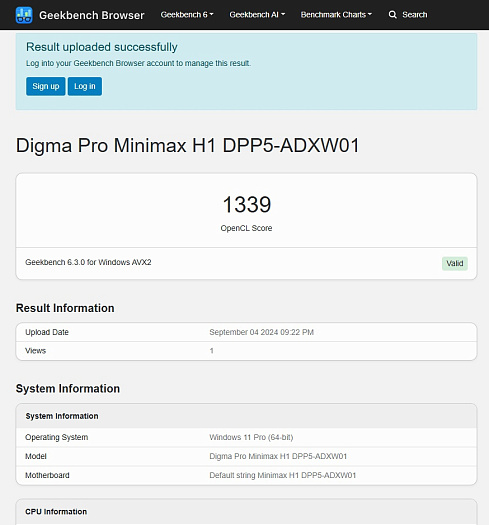Viewport: 489px width, 525px height.
Task: Select the 'Upload Date' row label
Action: pos(47,332)
